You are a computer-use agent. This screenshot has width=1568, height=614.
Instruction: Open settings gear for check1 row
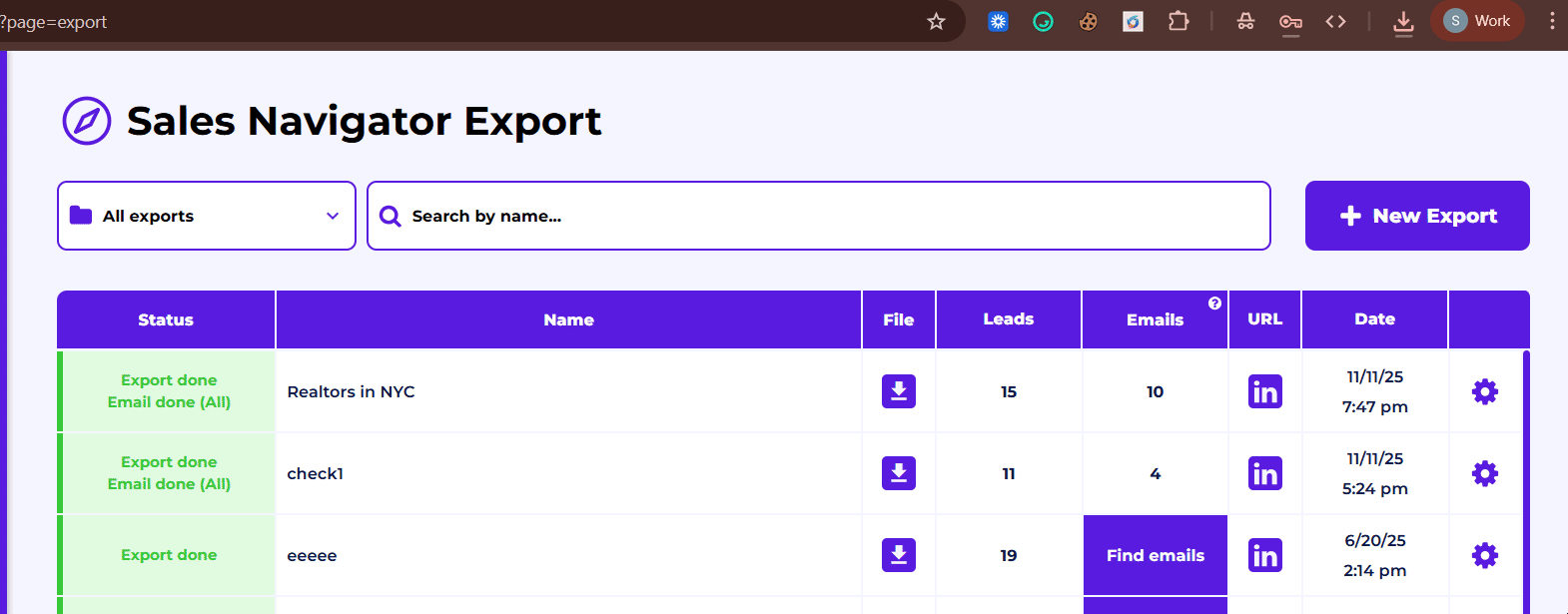tap(1485, 473)
